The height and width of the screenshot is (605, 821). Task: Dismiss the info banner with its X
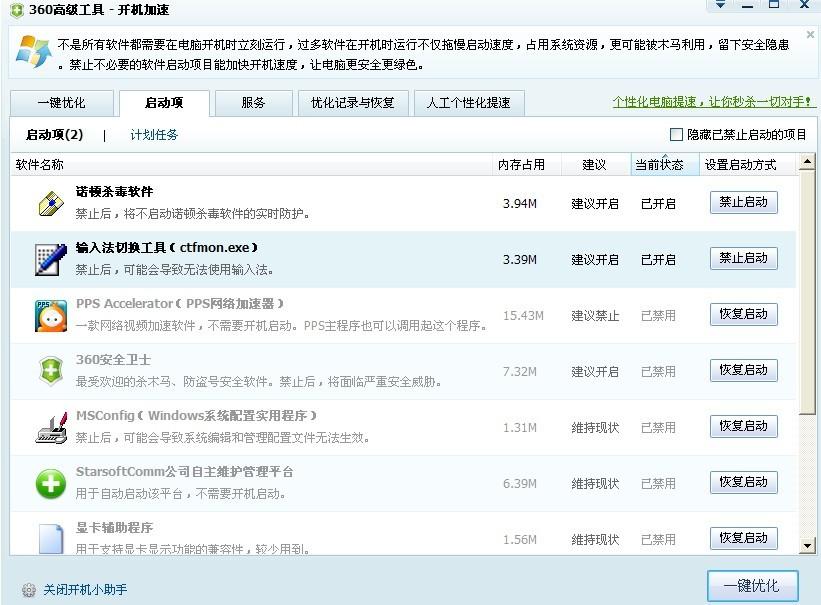(x=810, y=35)
